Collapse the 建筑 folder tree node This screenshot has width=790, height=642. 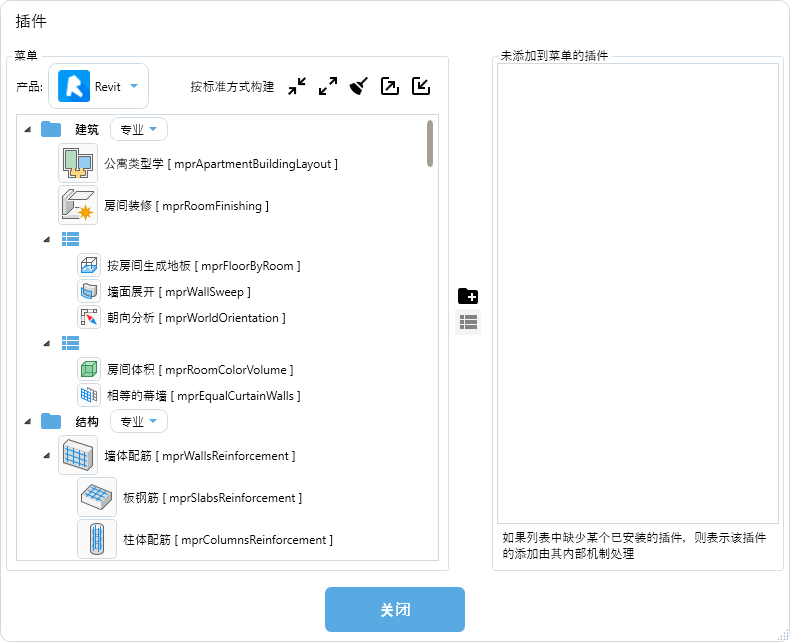27,129
